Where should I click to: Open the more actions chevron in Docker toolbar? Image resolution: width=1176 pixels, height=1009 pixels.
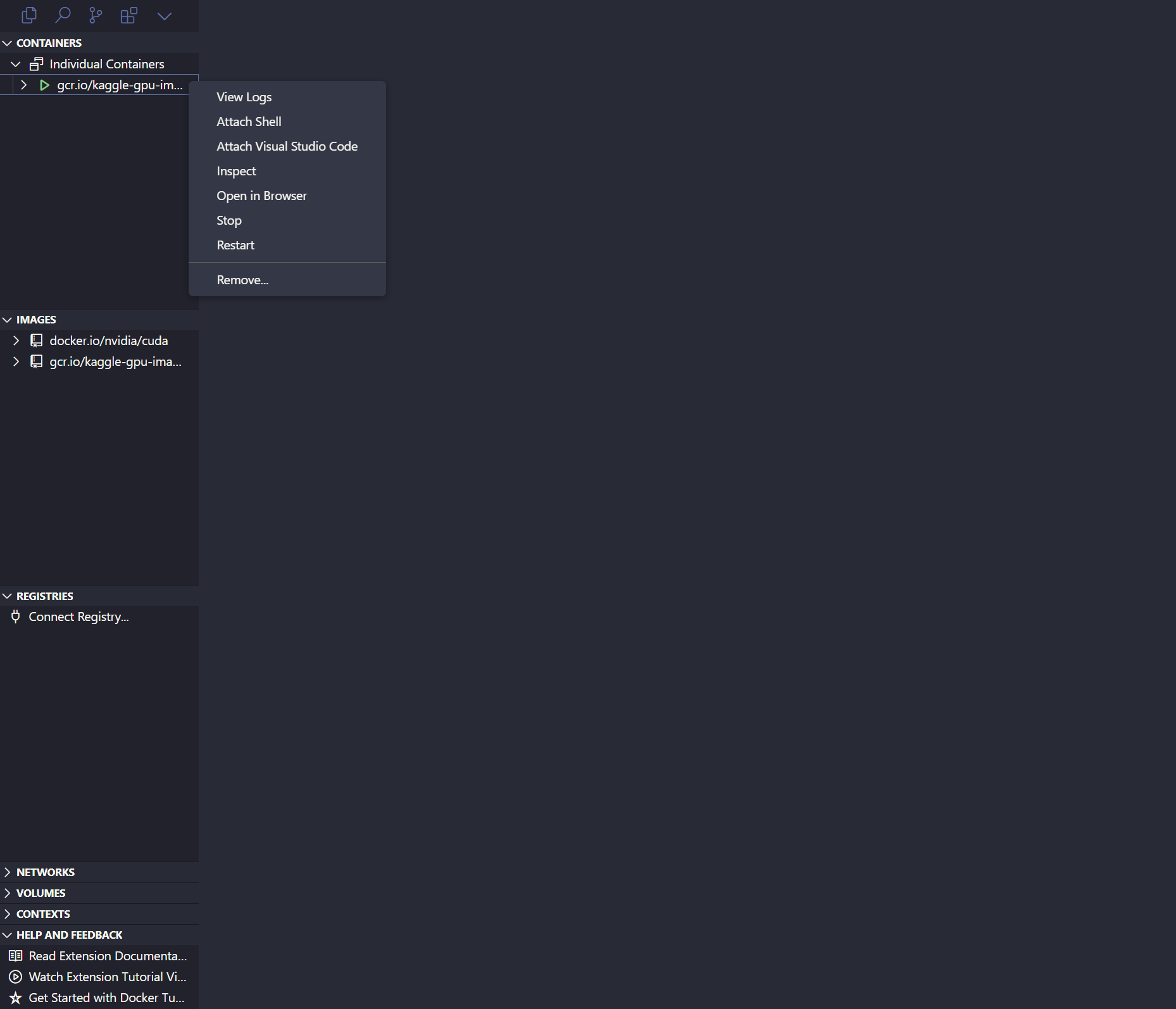[x=164, y=15]
